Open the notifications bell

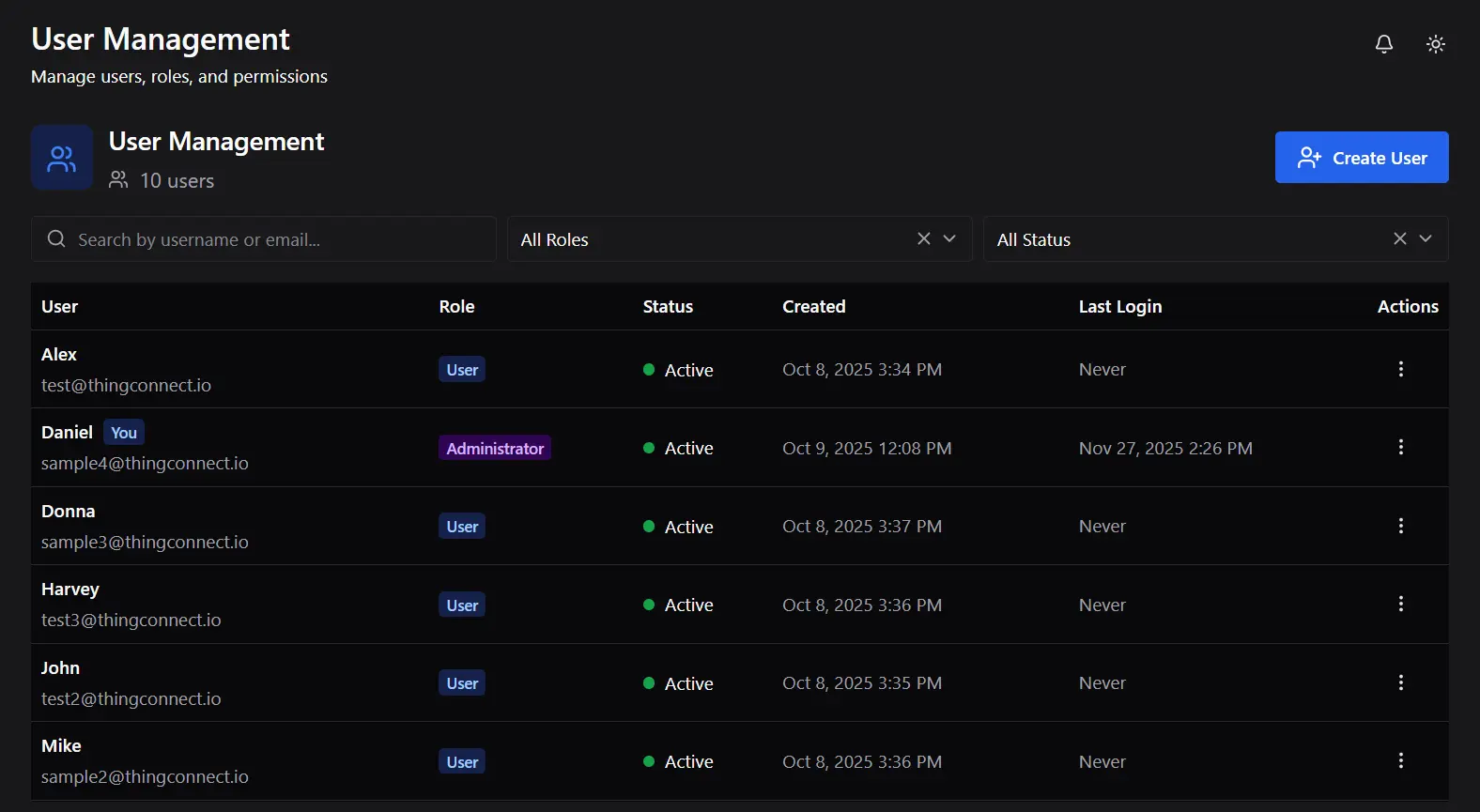pos(1383,44)
